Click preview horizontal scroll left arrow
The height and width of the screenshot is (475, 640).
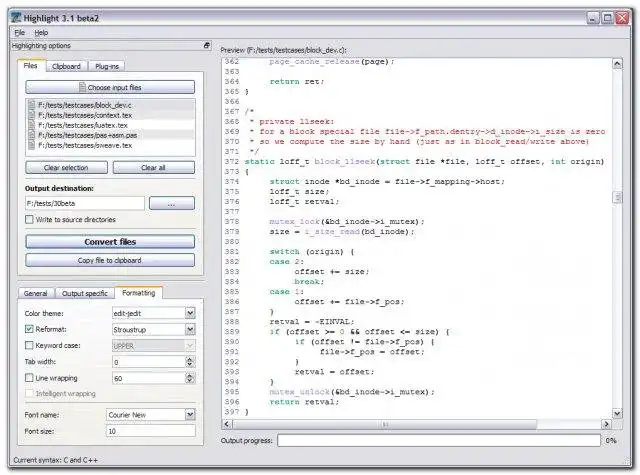227,424
